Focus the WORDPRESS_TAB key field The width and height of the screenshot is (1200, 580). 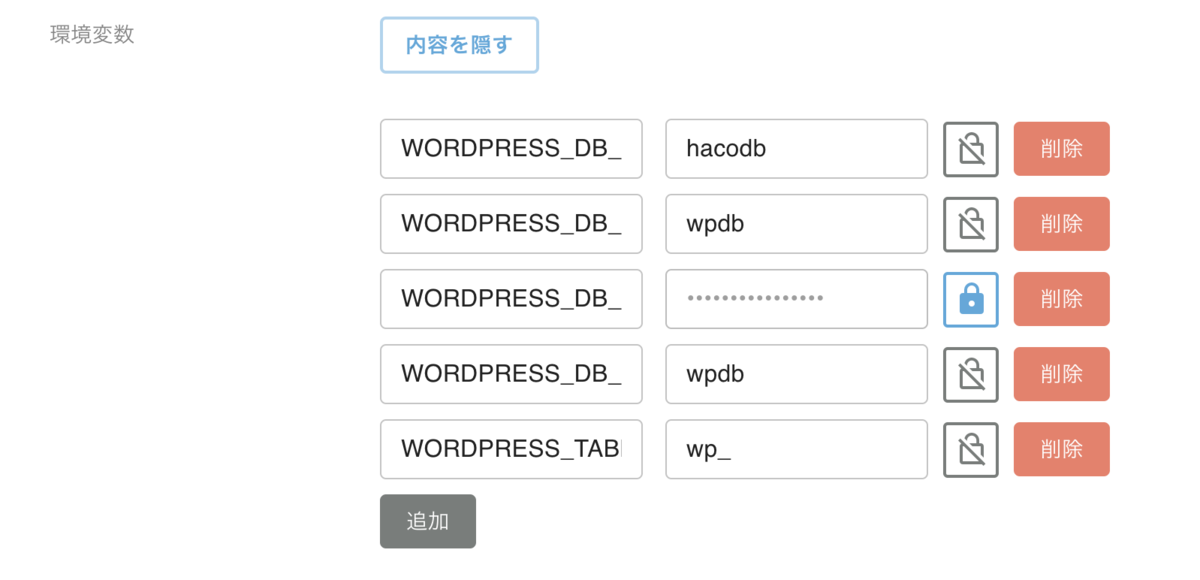click(x=511, y=449)
